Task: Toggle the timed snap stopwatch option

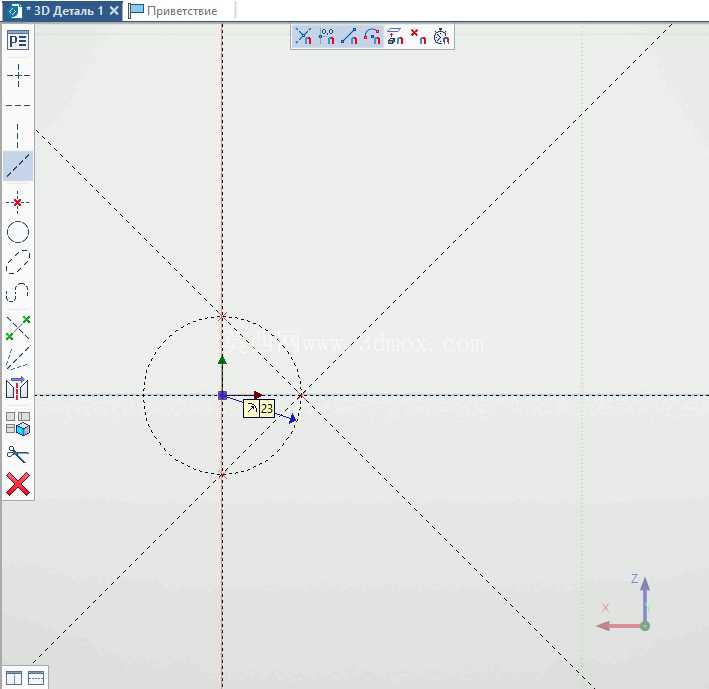Action: coord(441,37)
